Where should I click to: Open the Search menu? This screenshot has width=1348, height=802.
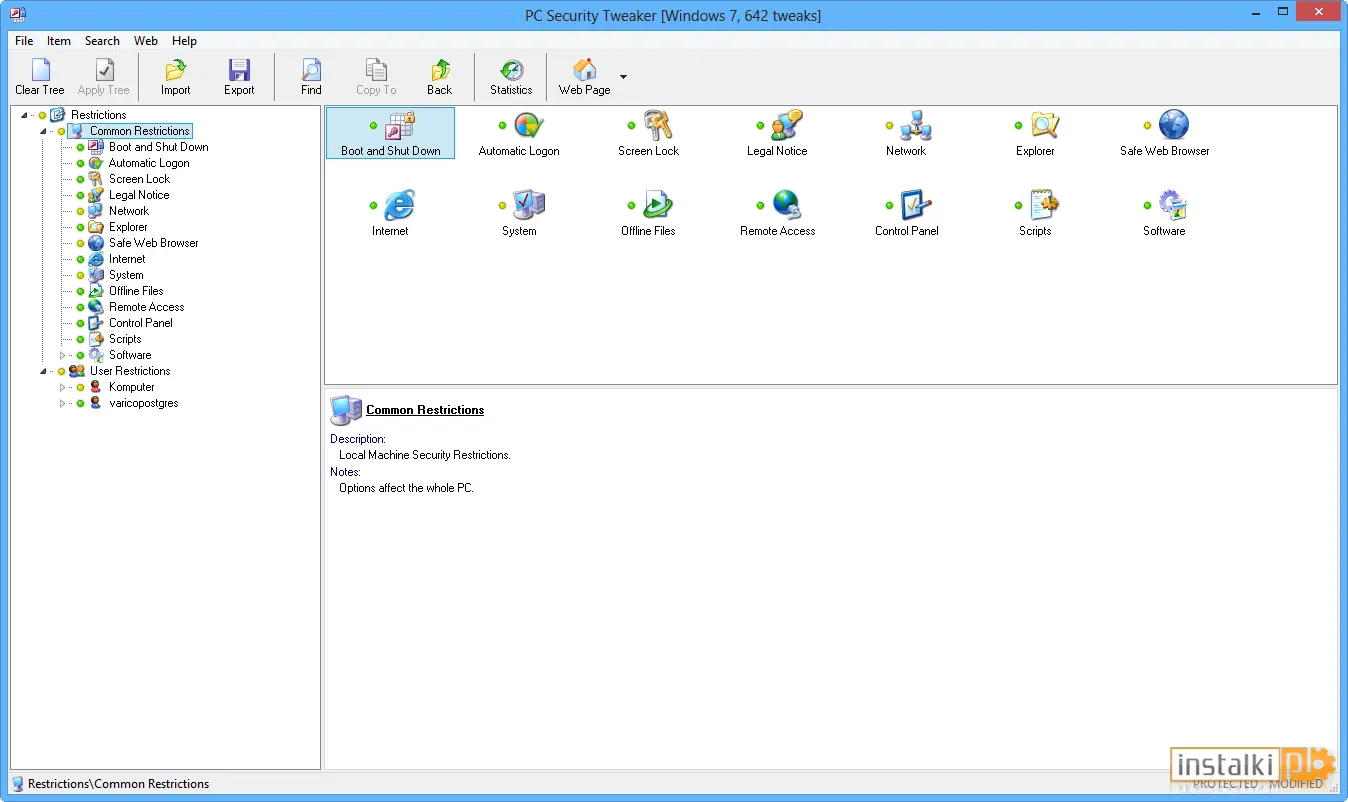pos(102,41)
